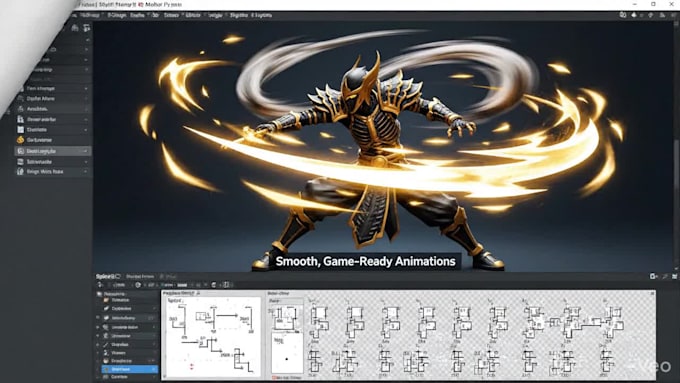Viewport: 680px width, 383px height.
Task: Select the last sprite frame in the top row
Action: click(614, 321)
